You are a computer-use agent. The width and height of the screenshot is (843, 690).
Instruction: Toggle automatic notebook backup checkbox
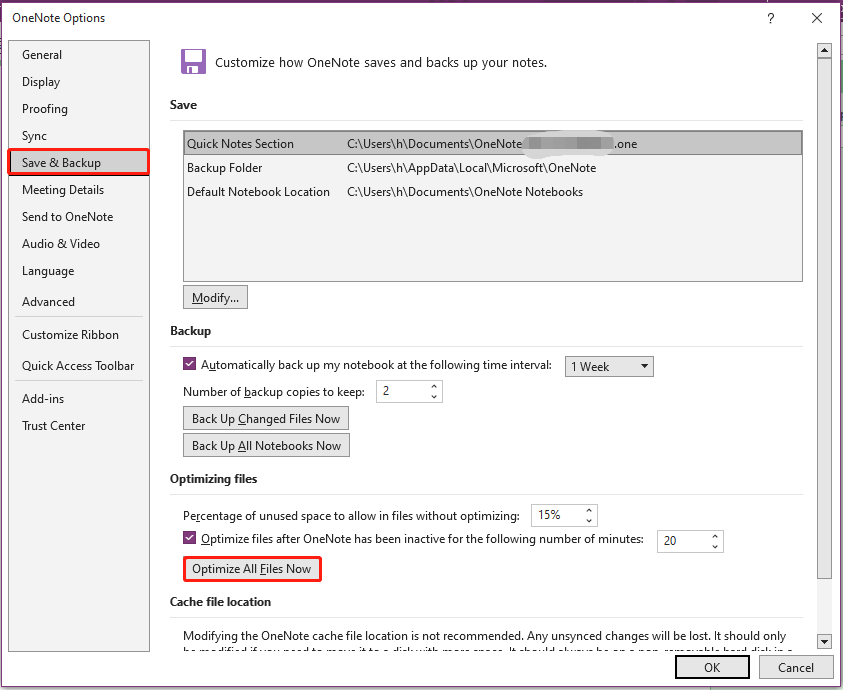coord(189,364)
